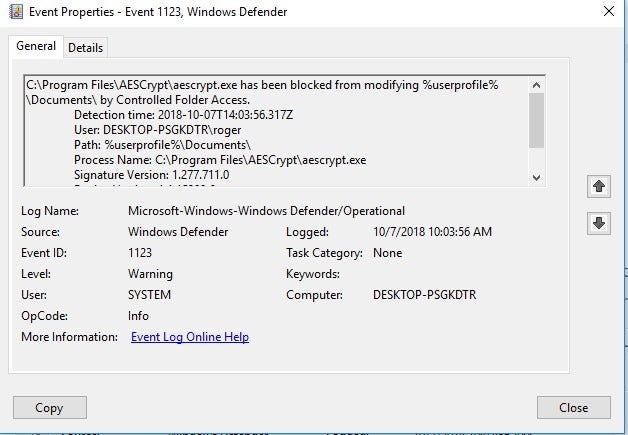Click the blocked from modifying message text
The width and height of the screenshot is (628, 435).
tap(262, 92)
